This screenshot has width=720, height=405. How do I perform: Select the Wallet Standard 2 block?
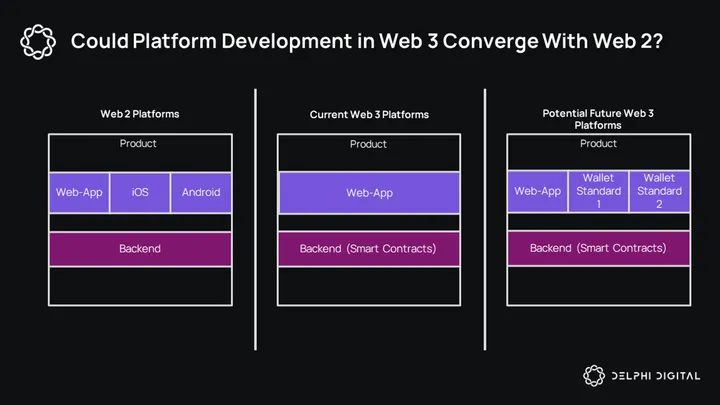pos(659,191)
